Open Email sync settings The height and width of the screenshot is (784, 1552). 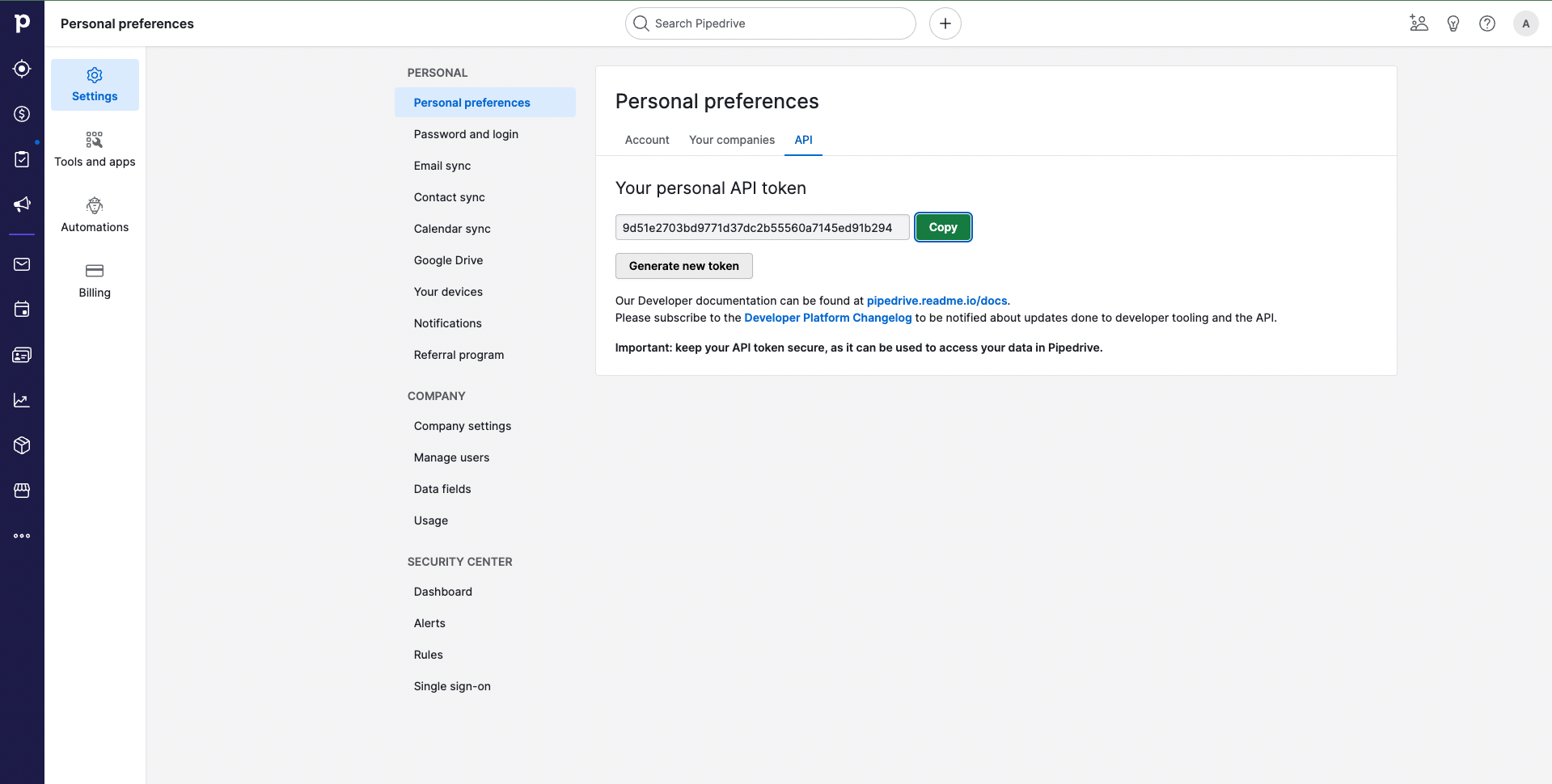[485, 166]
